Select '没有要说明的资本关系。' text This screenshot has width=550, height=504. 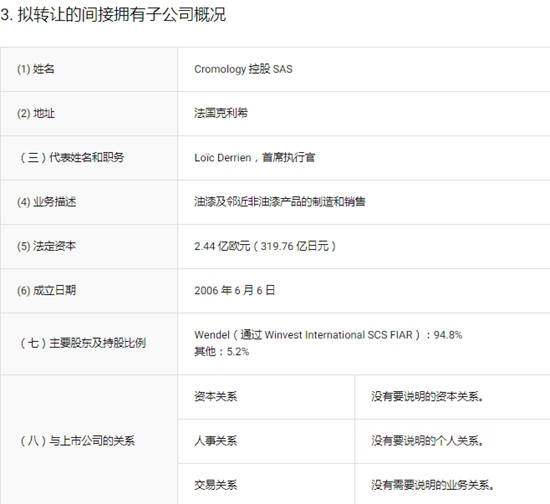[428, 397]
